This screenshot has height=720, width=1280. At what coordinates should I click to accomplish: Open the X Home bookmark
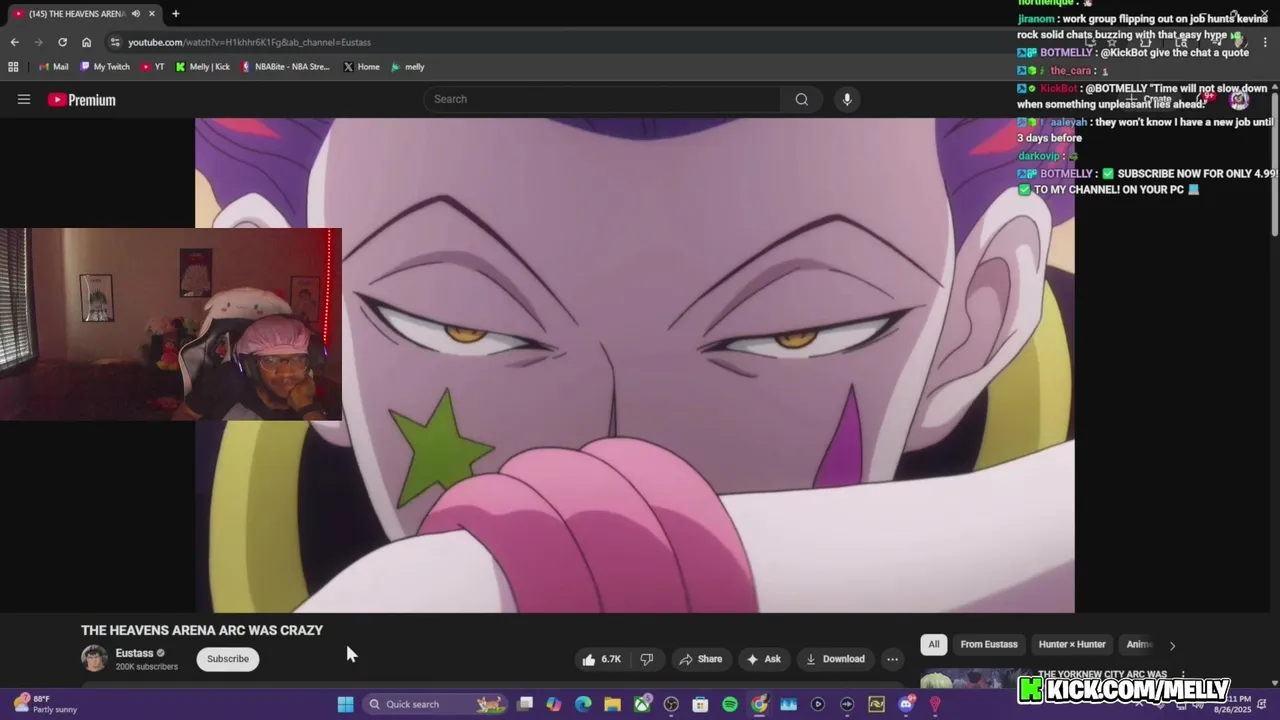pos(361,67)
